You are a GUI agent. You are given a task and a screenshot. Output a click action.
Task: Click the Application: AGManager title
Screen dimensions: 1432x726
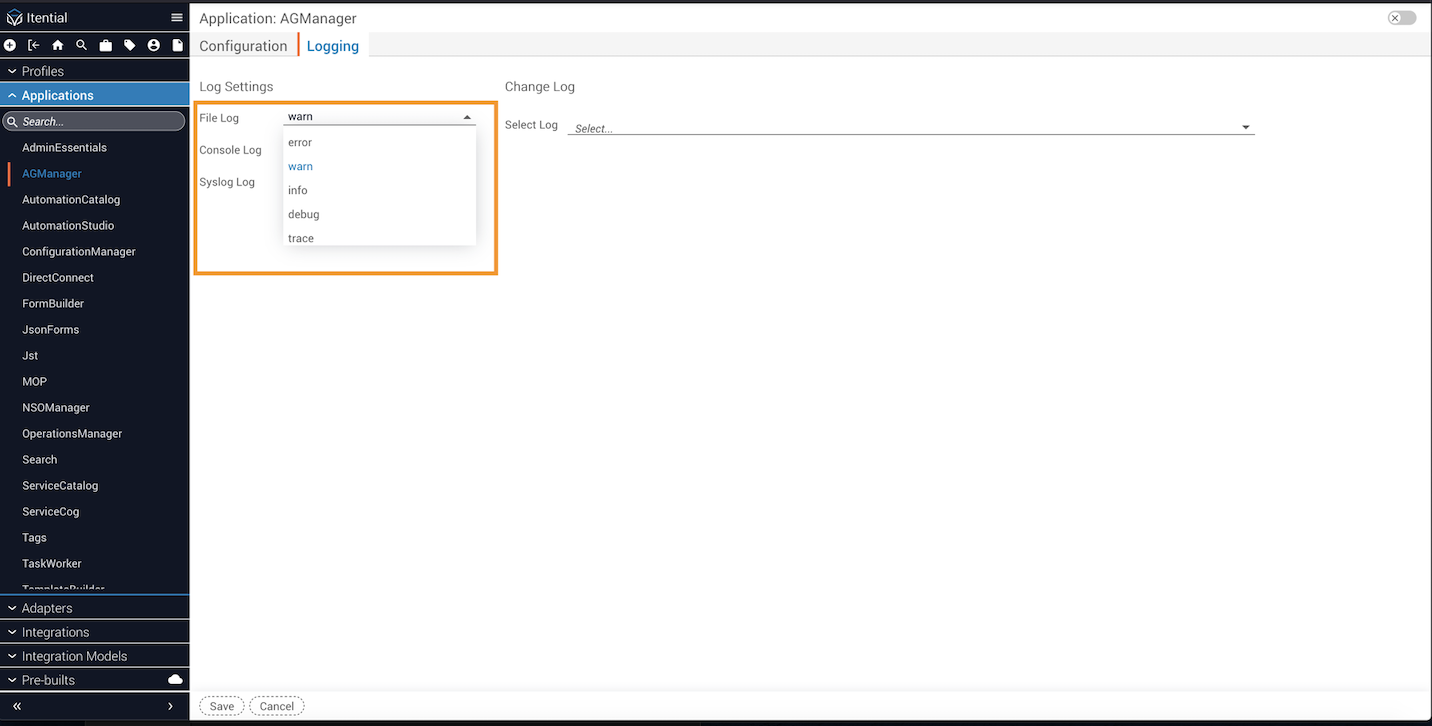tap(278, 18)
